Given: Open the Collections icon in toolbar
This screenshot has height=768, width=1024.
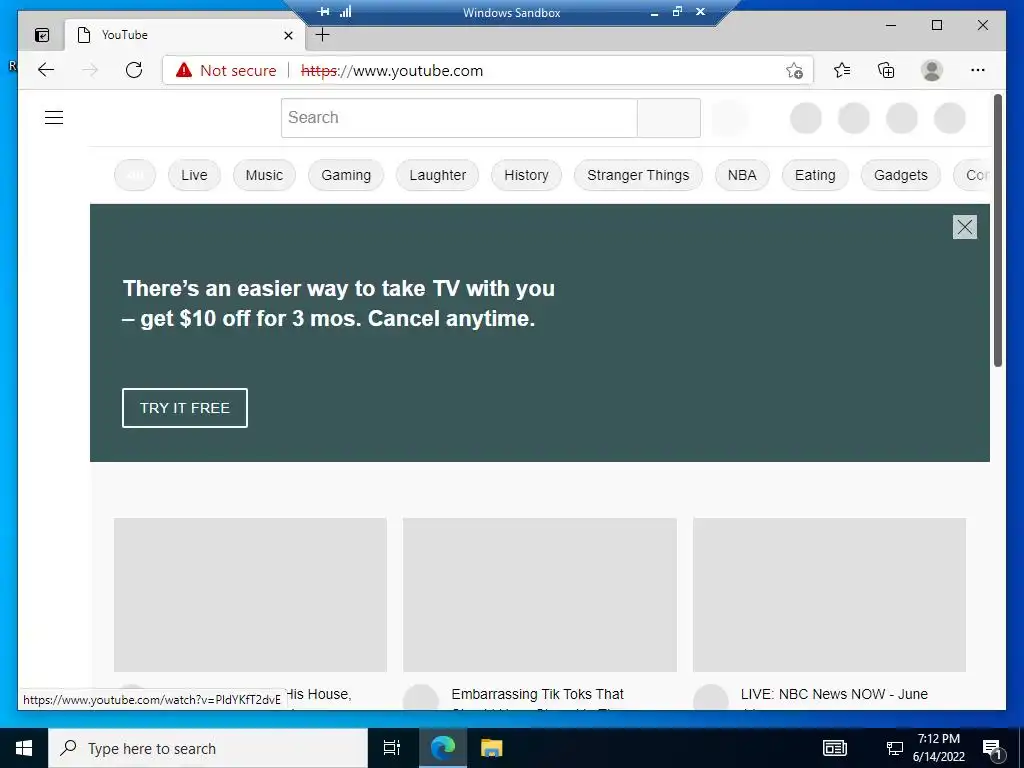Looking at the screenshot, I should (x=886, y=70).
